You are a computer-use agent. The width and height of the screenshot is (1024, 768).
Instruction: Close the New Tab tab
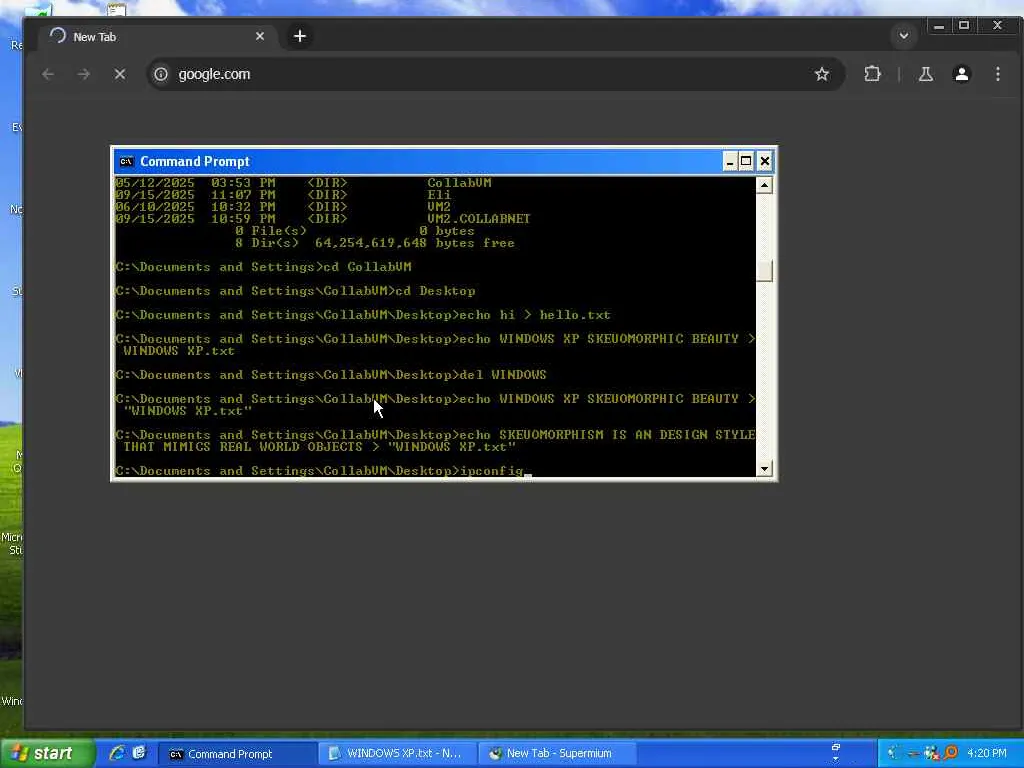point(260,36)
